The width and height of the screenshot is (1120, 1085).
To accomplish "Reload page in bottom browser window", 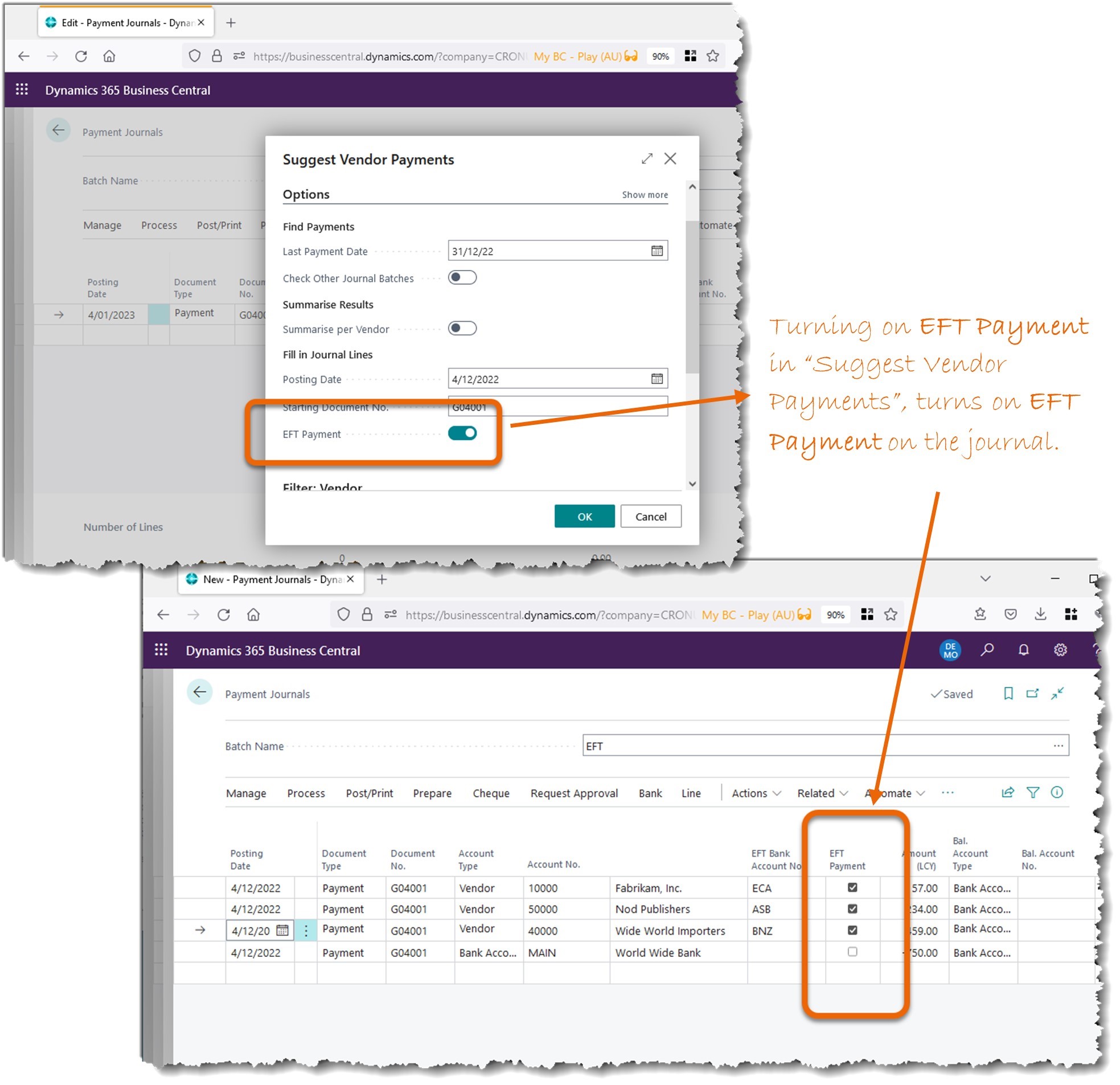I will tap(223, 615).
